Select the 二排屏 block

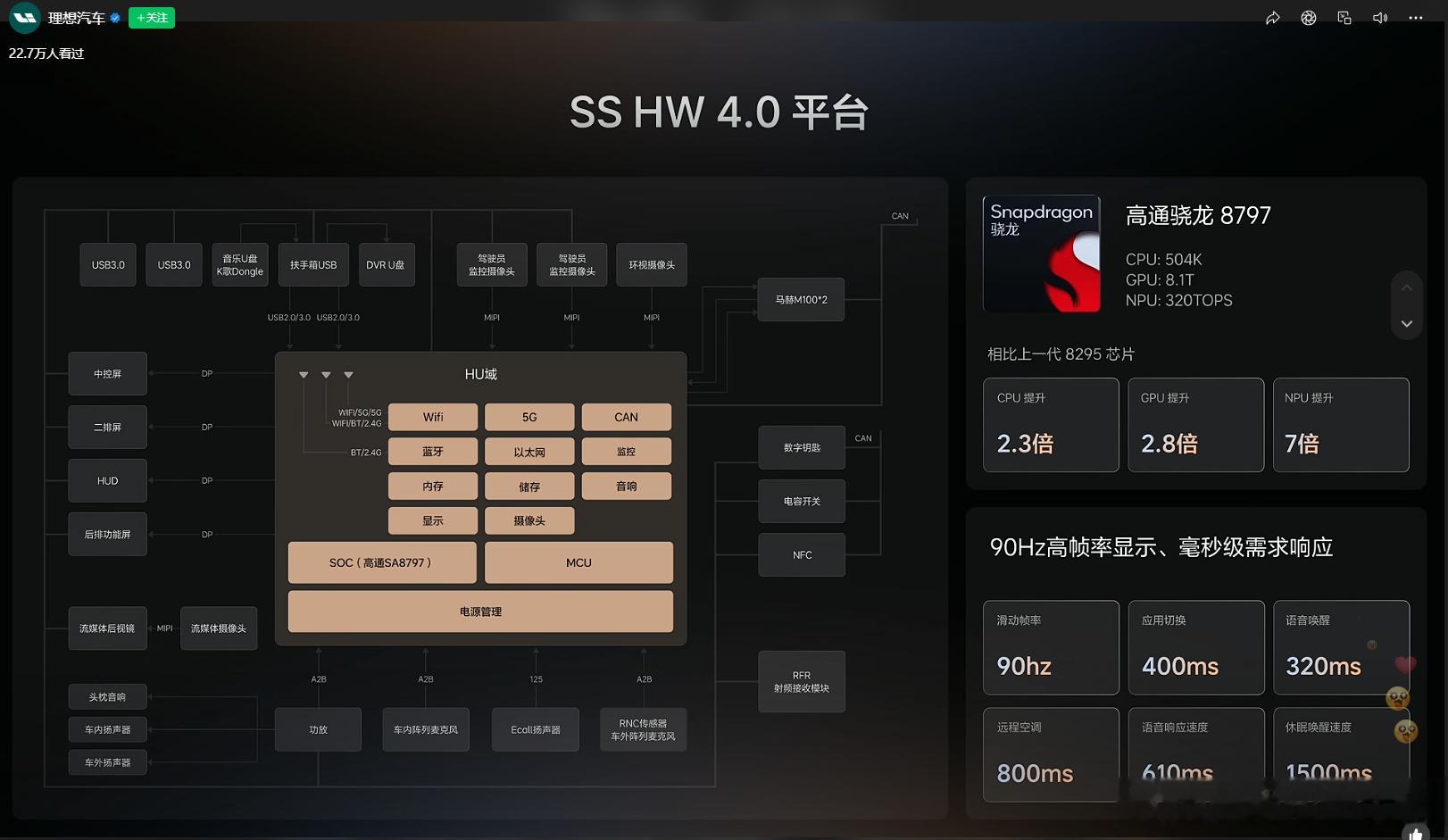pyautogui.click(x=107, y=428)
